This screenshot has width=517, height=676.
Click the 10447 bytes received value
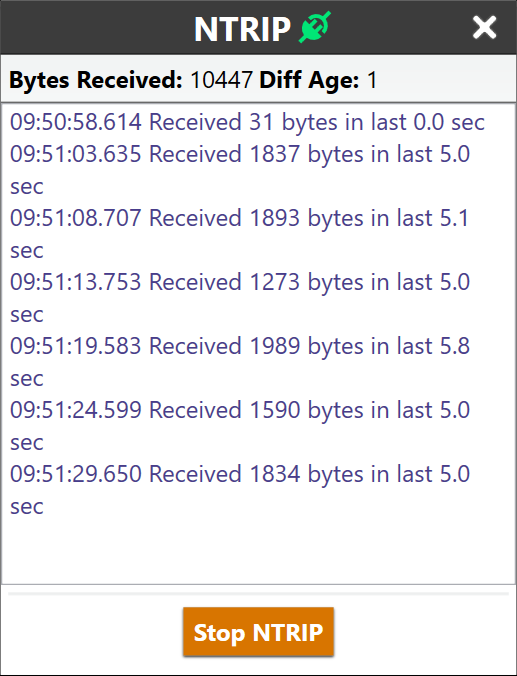pyautogui.click(x=221, y=80)
